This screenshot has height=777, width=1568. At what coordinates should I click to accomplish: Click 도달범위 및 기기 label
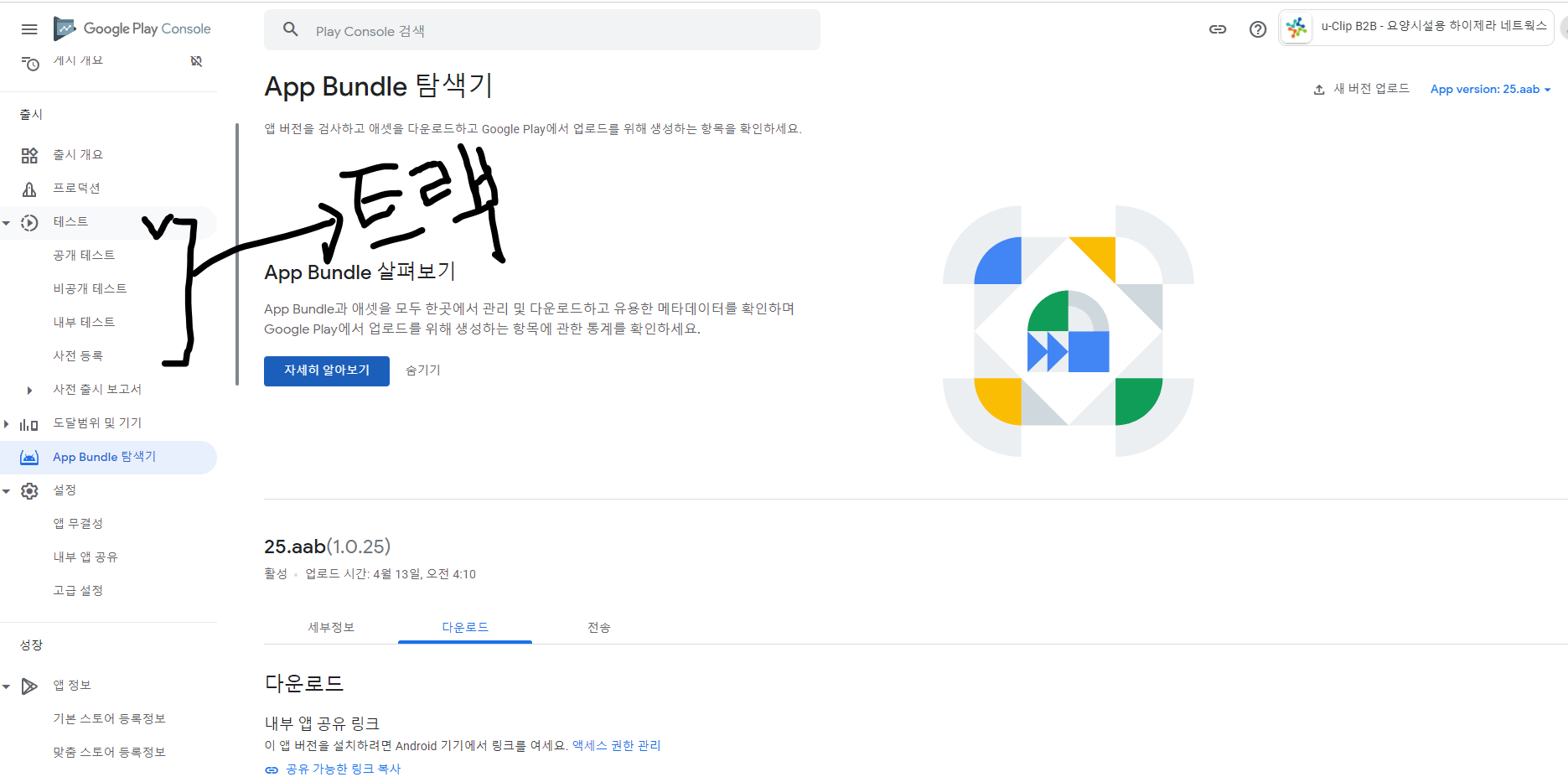97,423
